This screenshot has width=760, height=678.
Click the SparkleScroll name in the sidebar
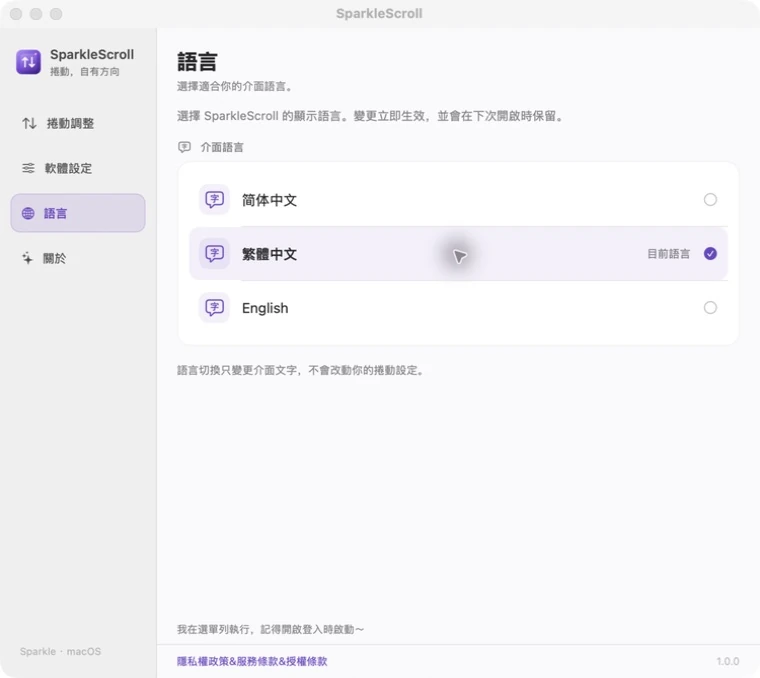click(x=92, y=54)
